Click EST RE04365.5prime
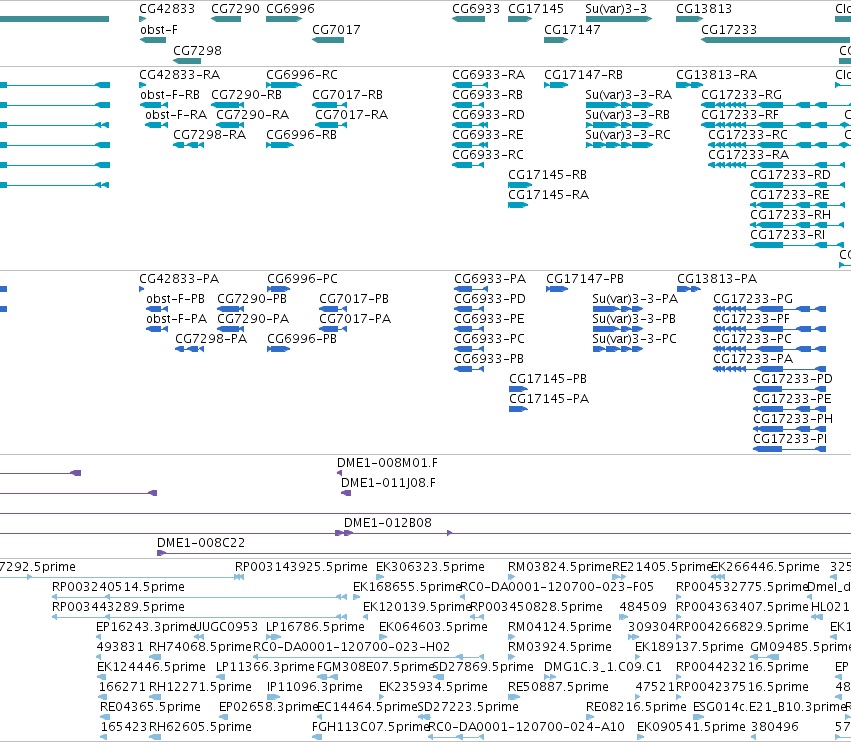This screenshot has width=851, height=742. click(x=150, y=707)
